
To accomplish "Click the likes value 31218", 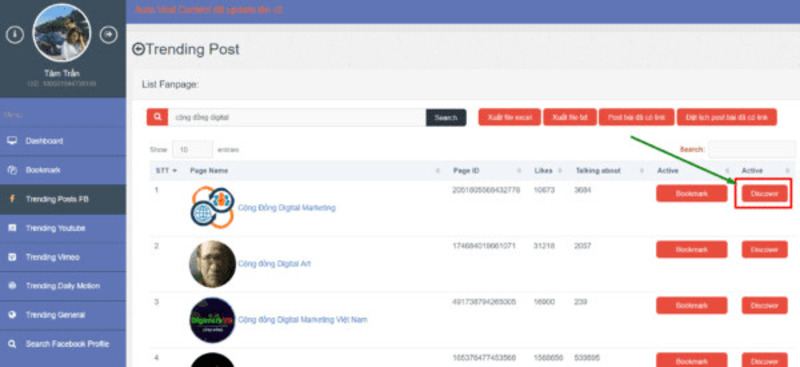I will point(545,246).
